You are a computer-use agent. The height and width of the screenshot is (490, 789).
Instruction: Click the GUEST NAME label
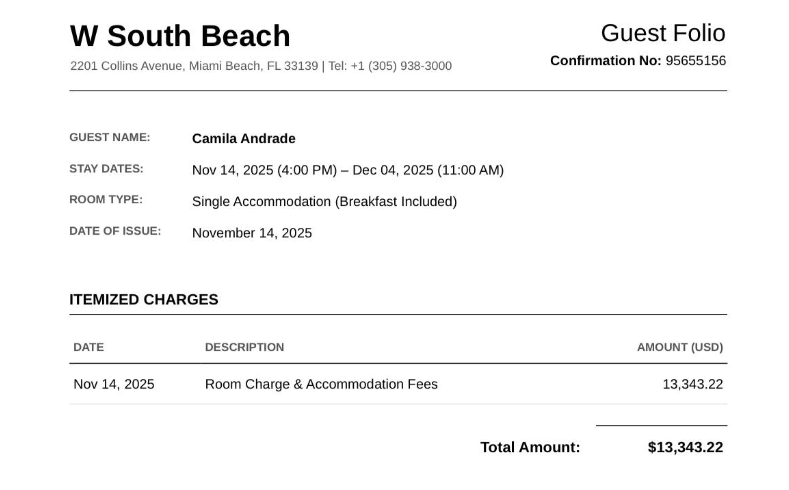coord(110,137)
